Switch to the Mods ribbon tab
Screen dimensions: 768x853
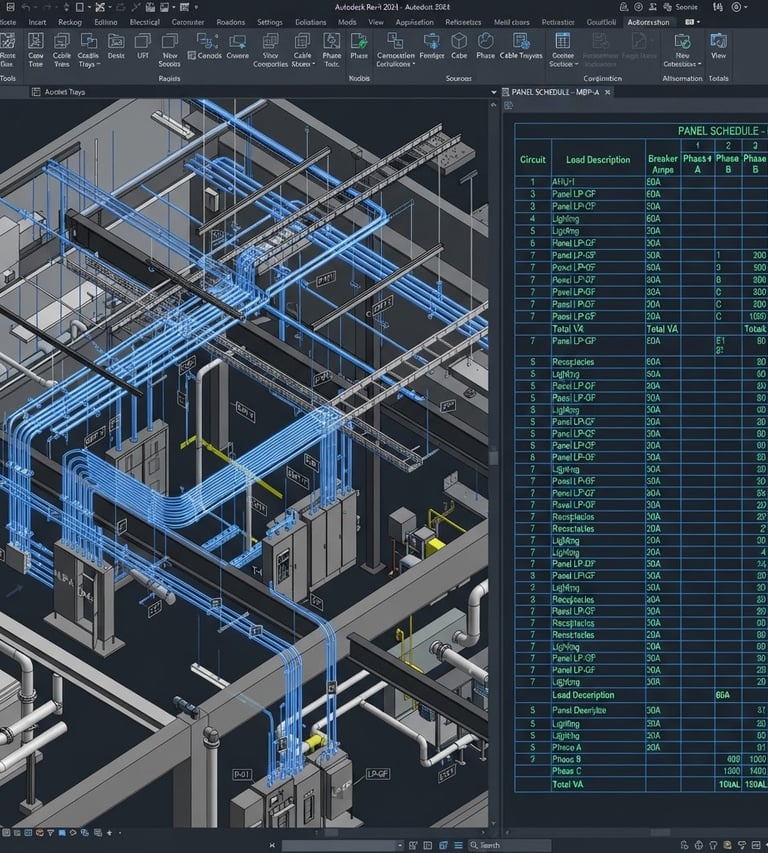(x=347, y=22)
